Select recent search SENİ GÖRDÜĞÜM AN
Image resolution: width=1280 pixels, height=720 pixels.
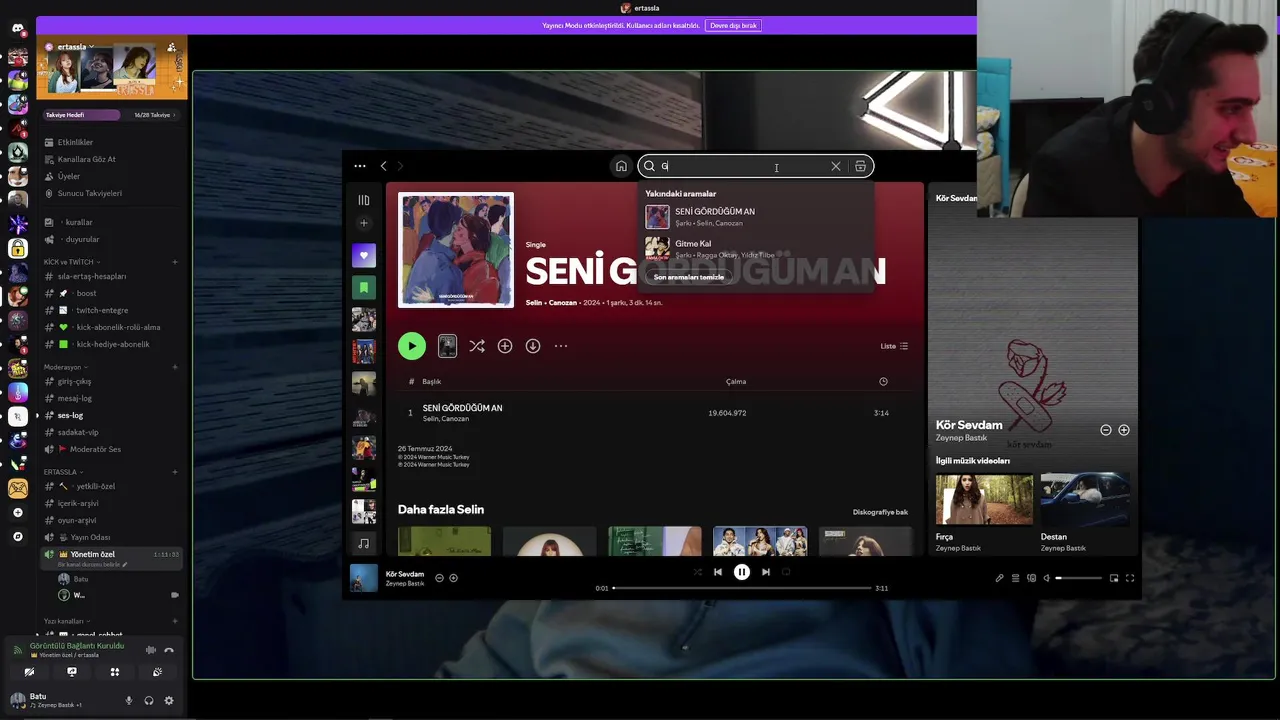click(x=756, y=216)
